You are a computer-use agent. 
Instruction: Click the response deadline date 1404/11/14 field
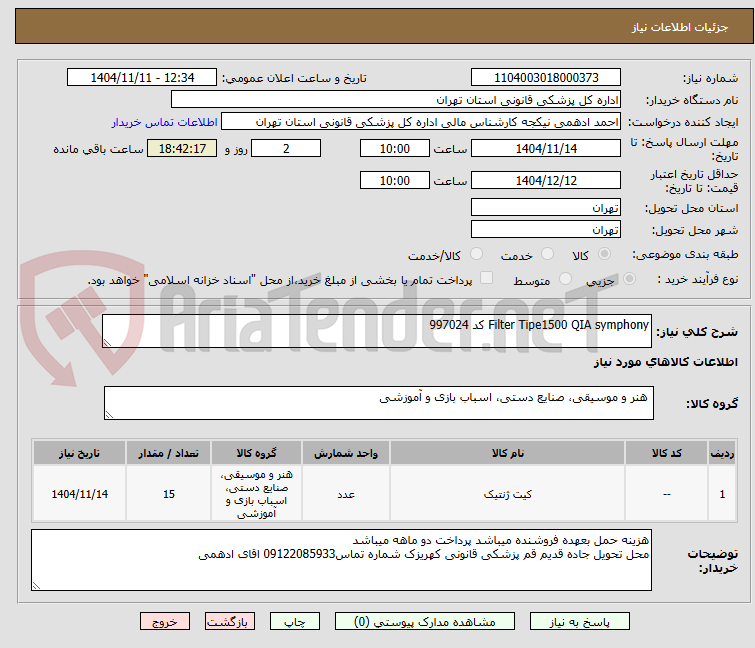546,148
